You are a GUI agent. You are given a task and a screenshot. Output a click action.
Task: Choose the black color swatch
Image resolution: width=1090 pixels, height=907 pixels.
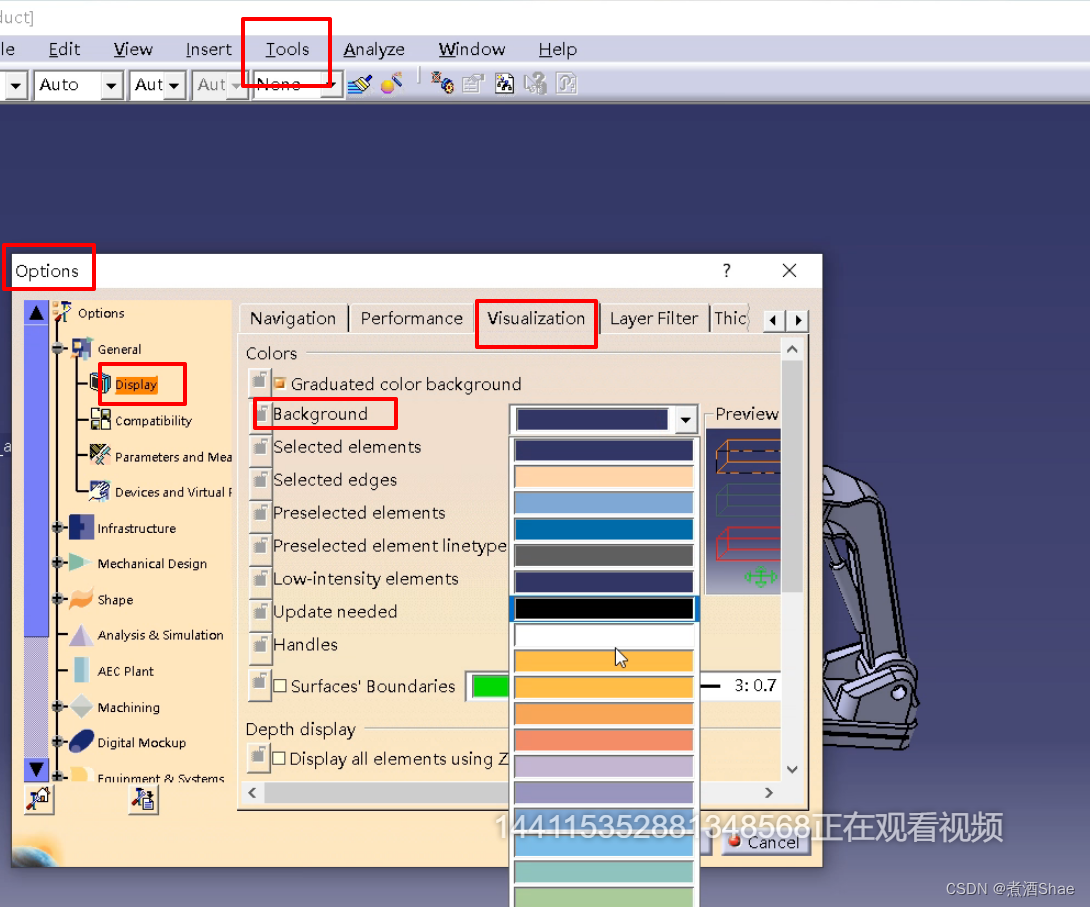604,609
